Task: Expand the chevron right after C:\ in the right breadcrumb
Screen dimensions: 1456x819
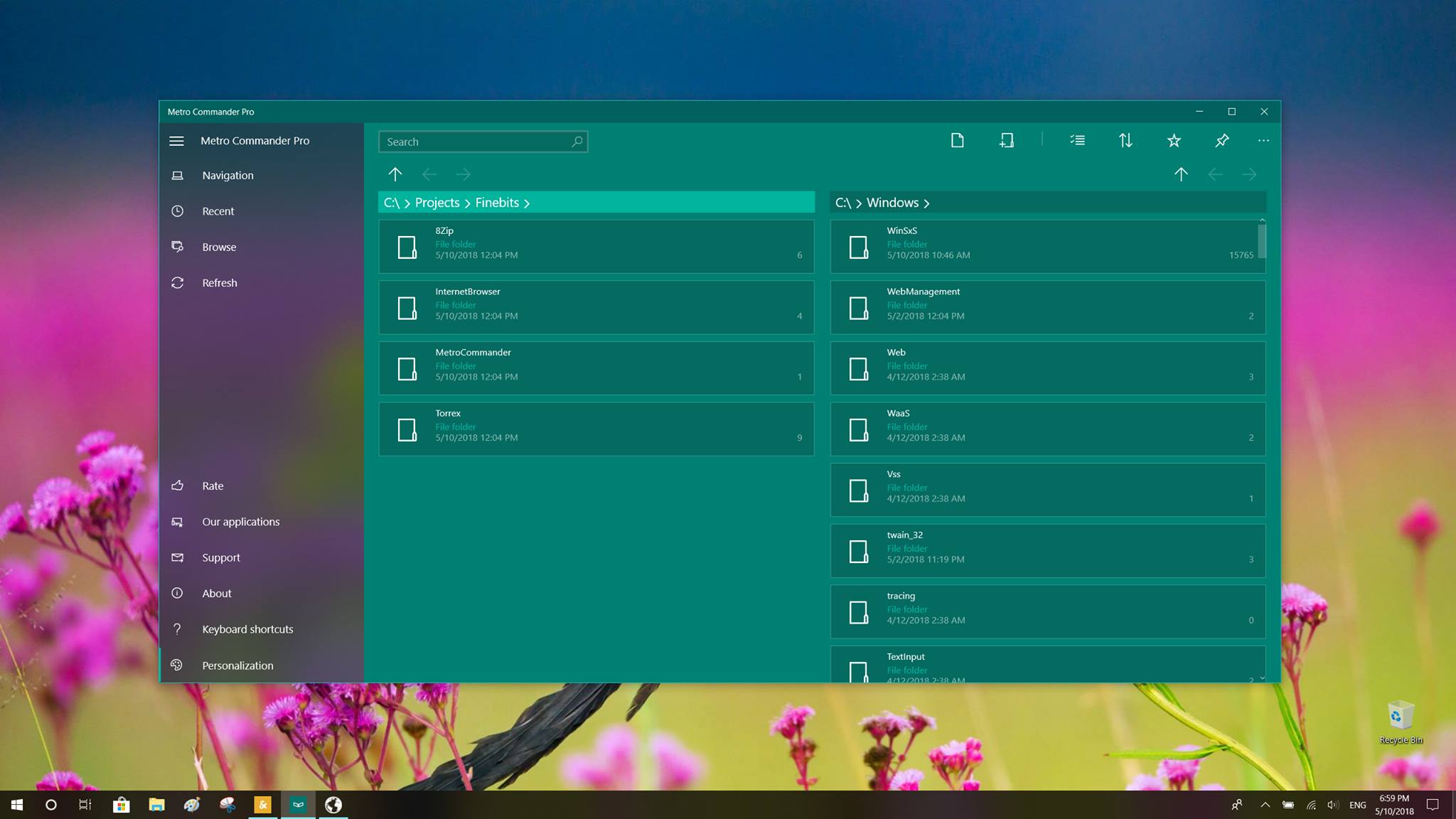Action: pyautogui.click(x=859, y=203)
